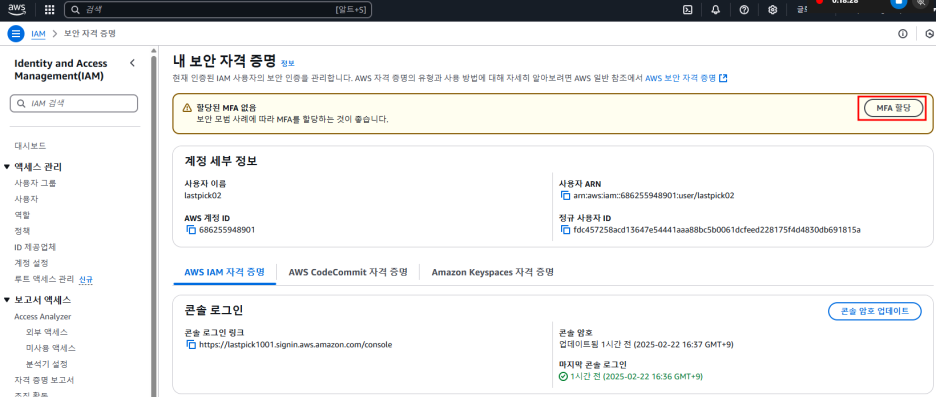Open the IAM breadcrumb link
The height and width of the screenshot is (397, 936).
(x=38, y=33)
